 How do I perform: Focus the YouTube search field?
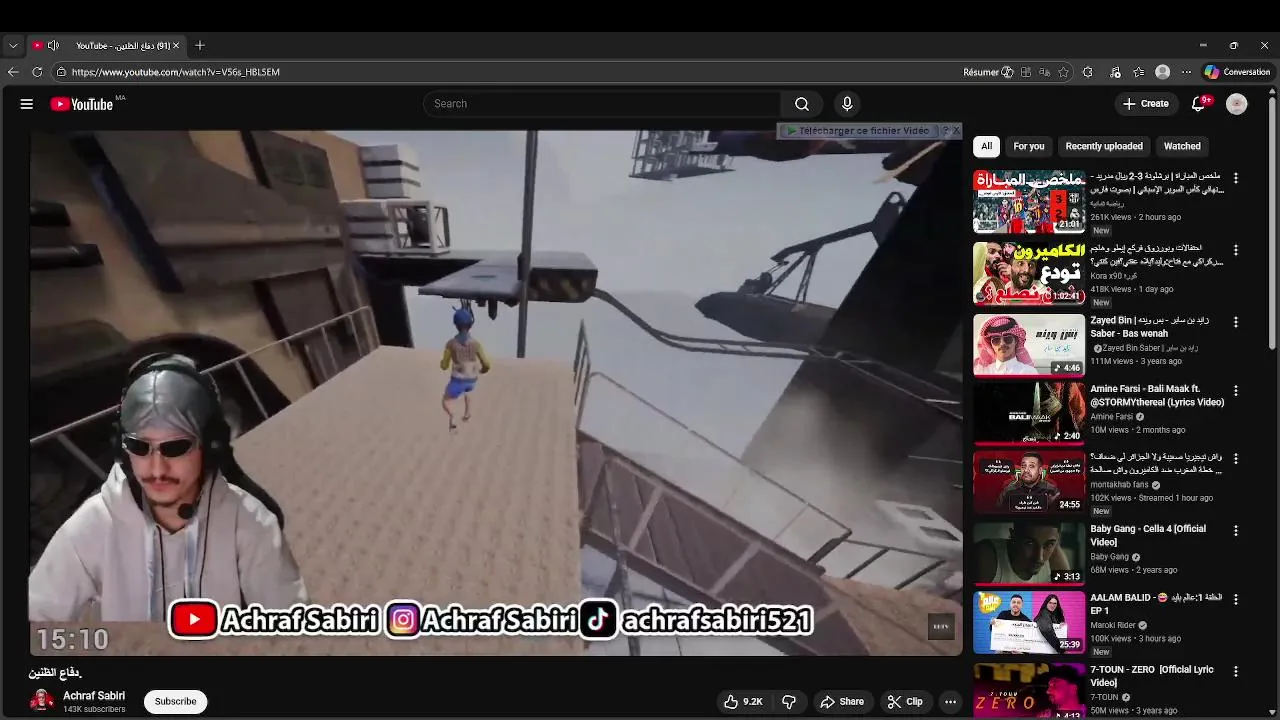(602, 104)
